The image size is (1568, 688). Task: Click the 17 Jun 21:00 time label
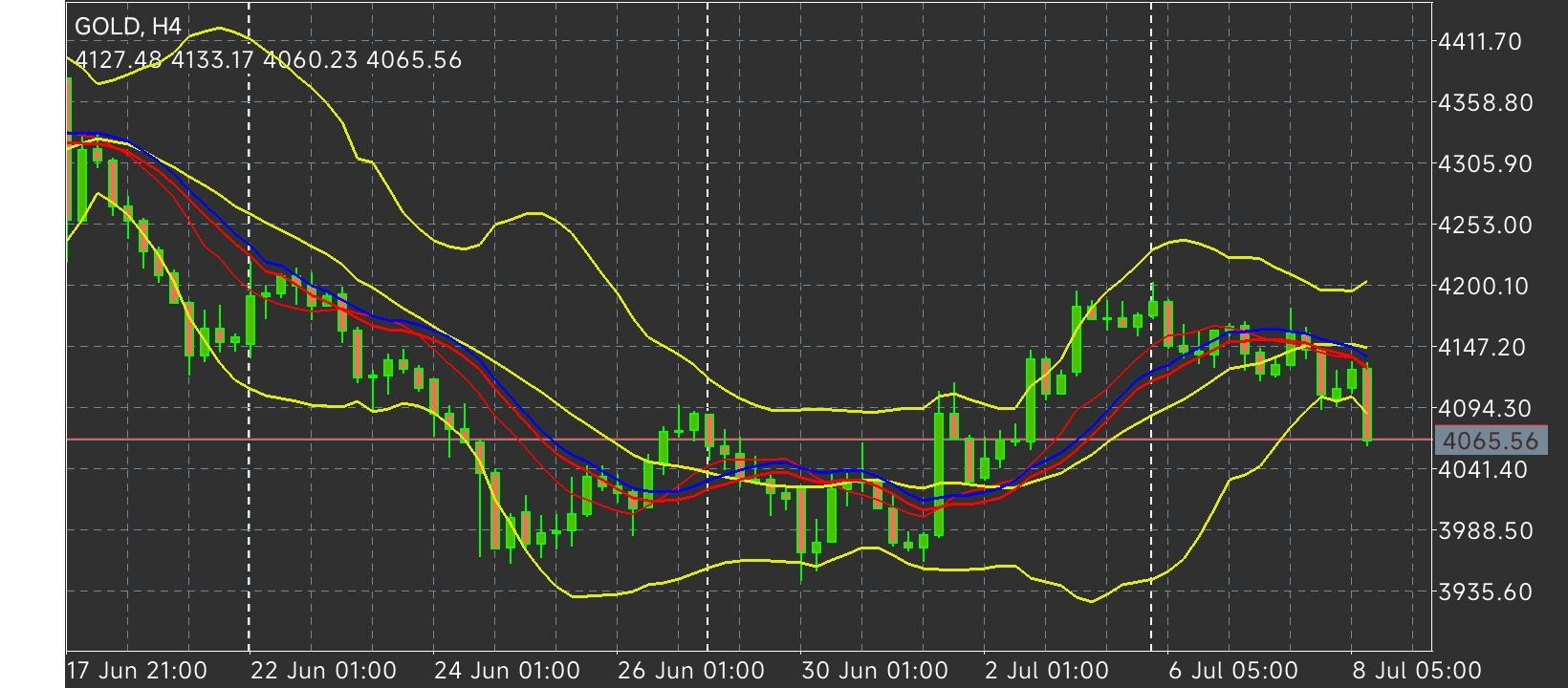coord(137,671)
